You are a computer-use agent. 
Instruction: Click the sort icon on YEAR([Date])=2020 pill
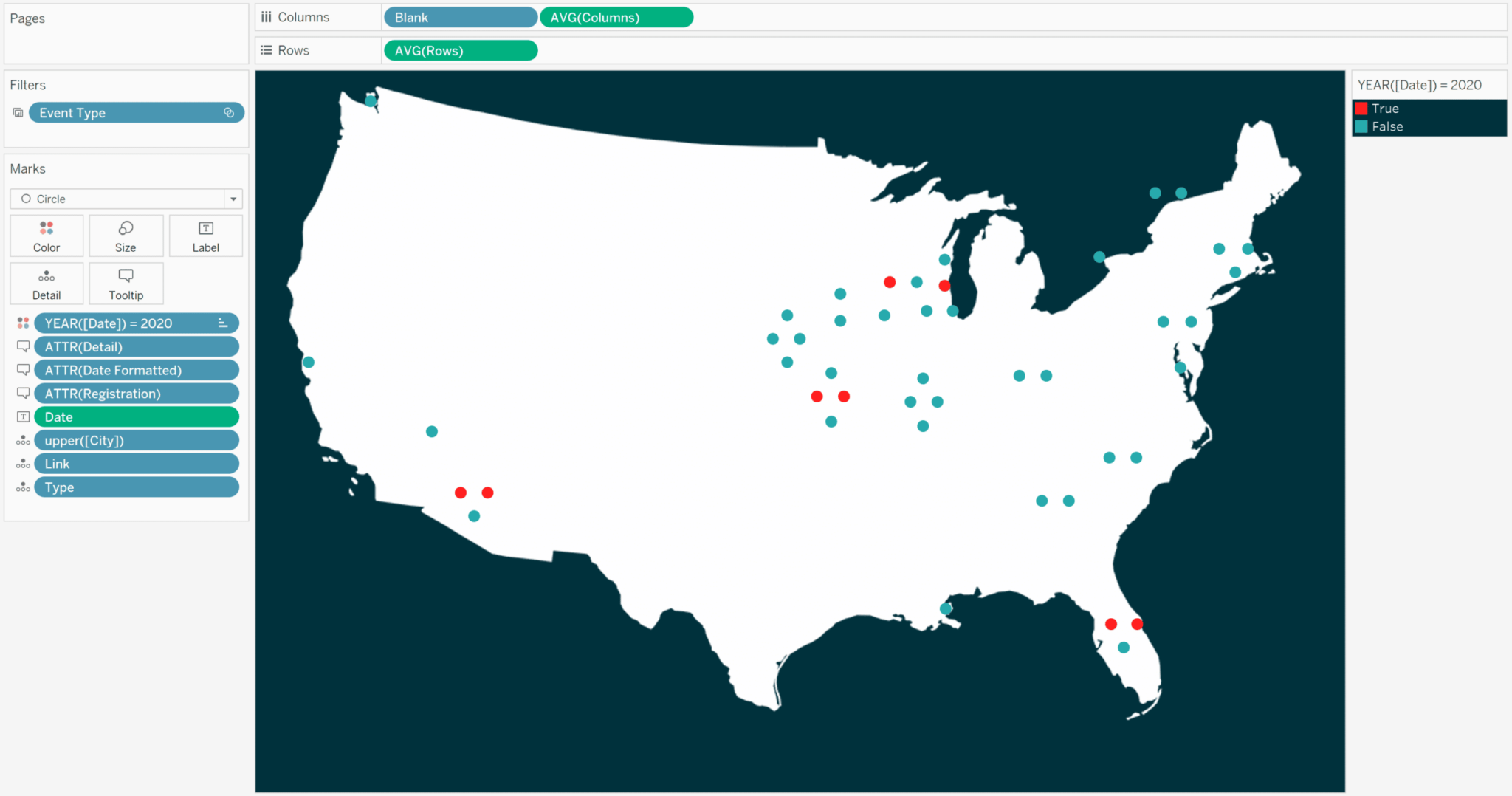(221, 323)
